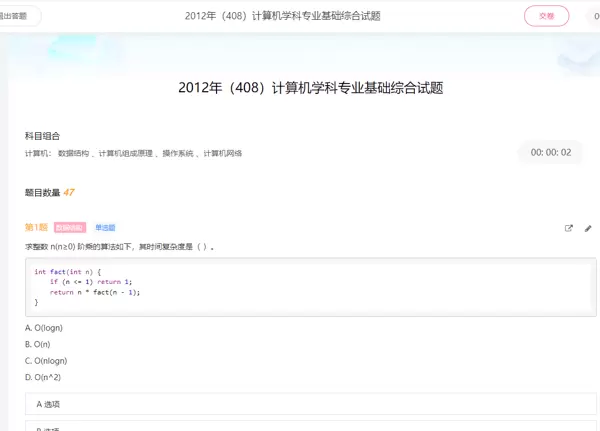
Task: Click the answer text A. O(logn)
Action: pos(46,327)
